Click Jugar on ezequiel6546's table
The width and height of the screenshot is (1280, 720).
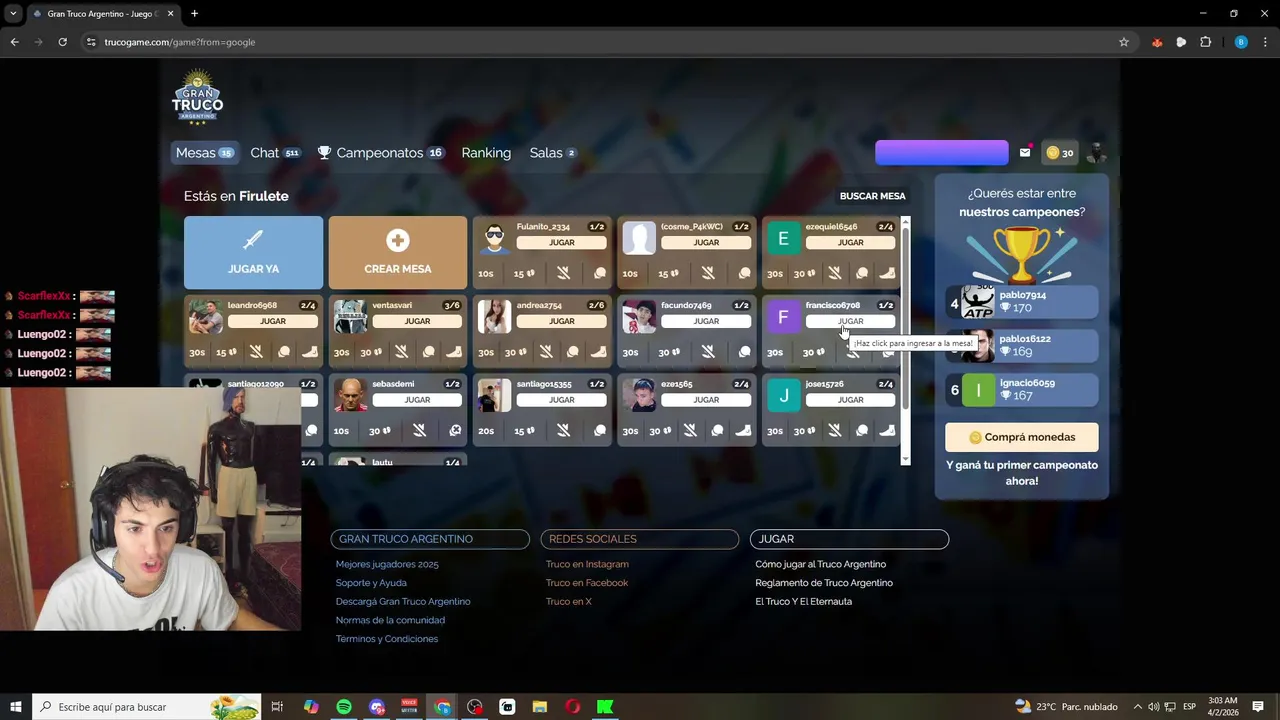tap(850, 243)
